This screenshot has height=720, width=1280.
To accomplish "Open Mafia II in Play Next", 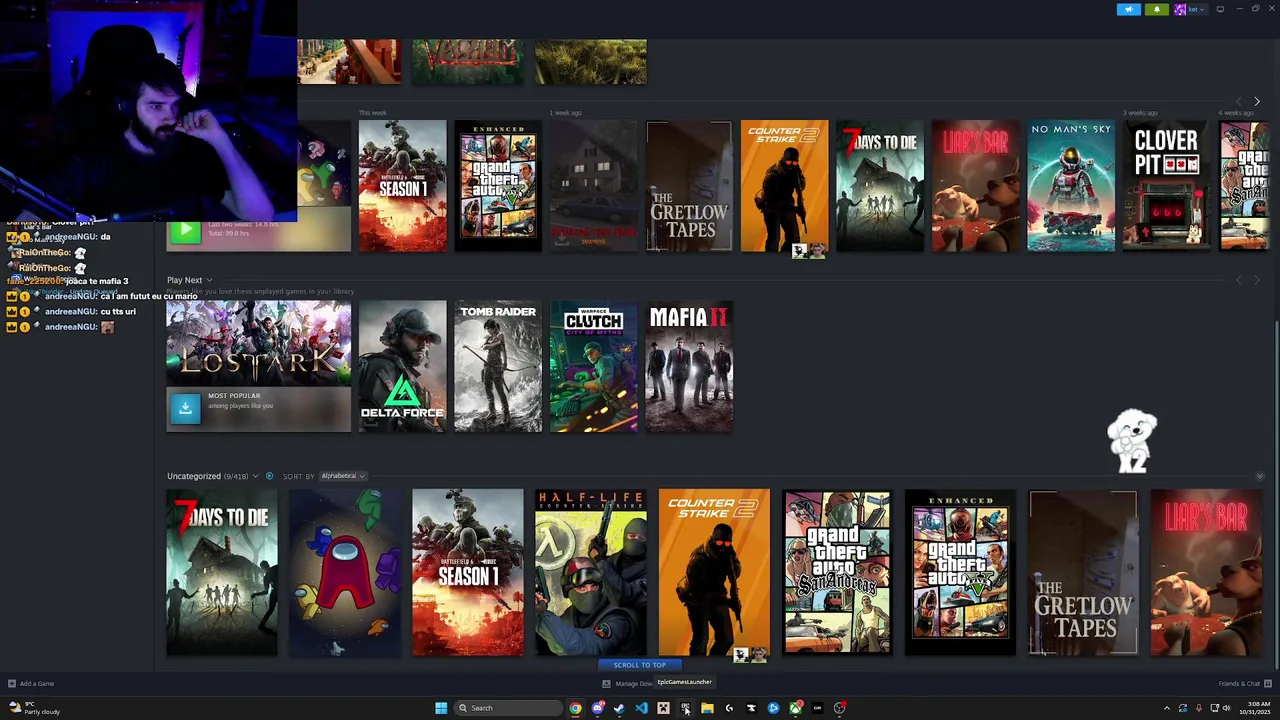I will tap(689, 366).
